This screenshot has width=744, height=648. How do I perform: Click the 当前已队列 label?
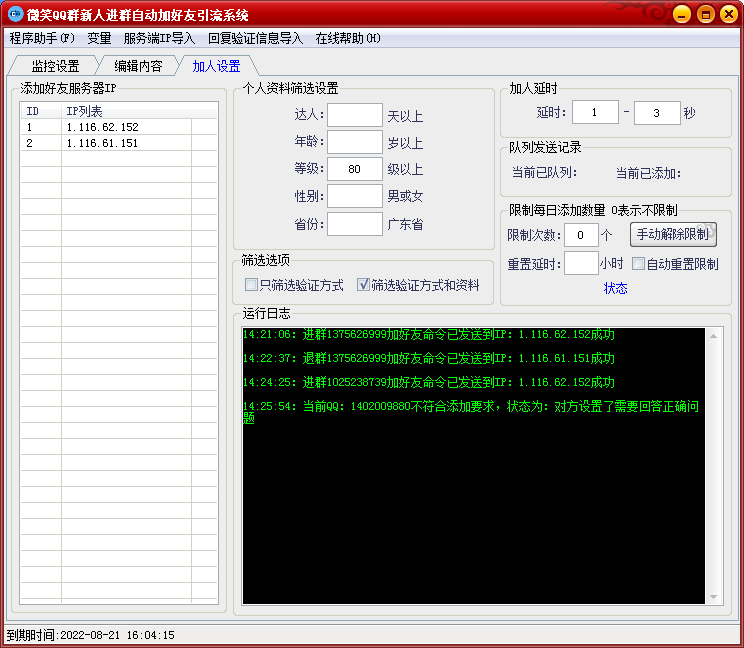544,173
